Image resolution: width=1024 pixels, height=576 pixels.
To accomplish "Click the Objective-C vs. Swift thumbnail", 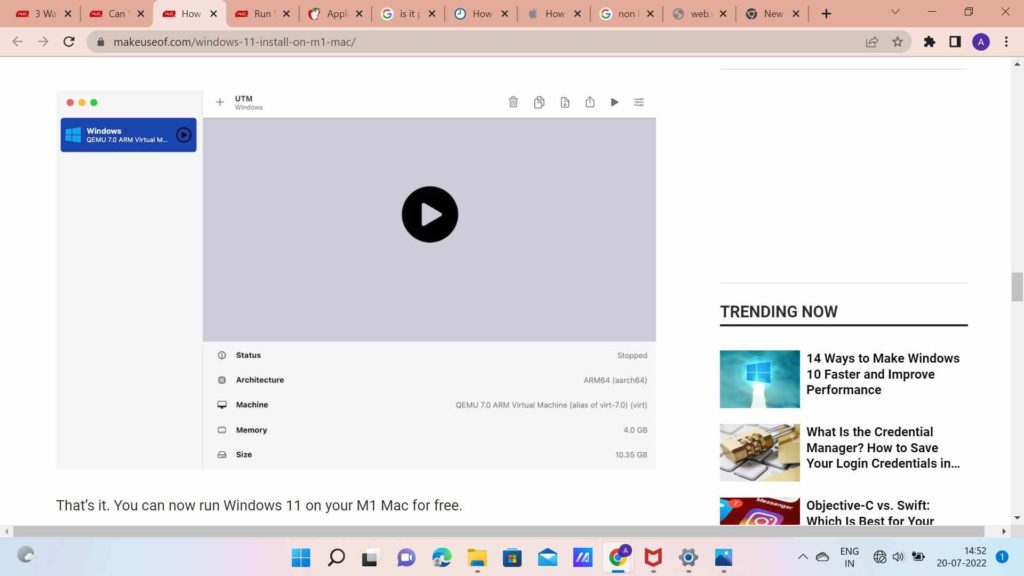I will click(760, 511).
